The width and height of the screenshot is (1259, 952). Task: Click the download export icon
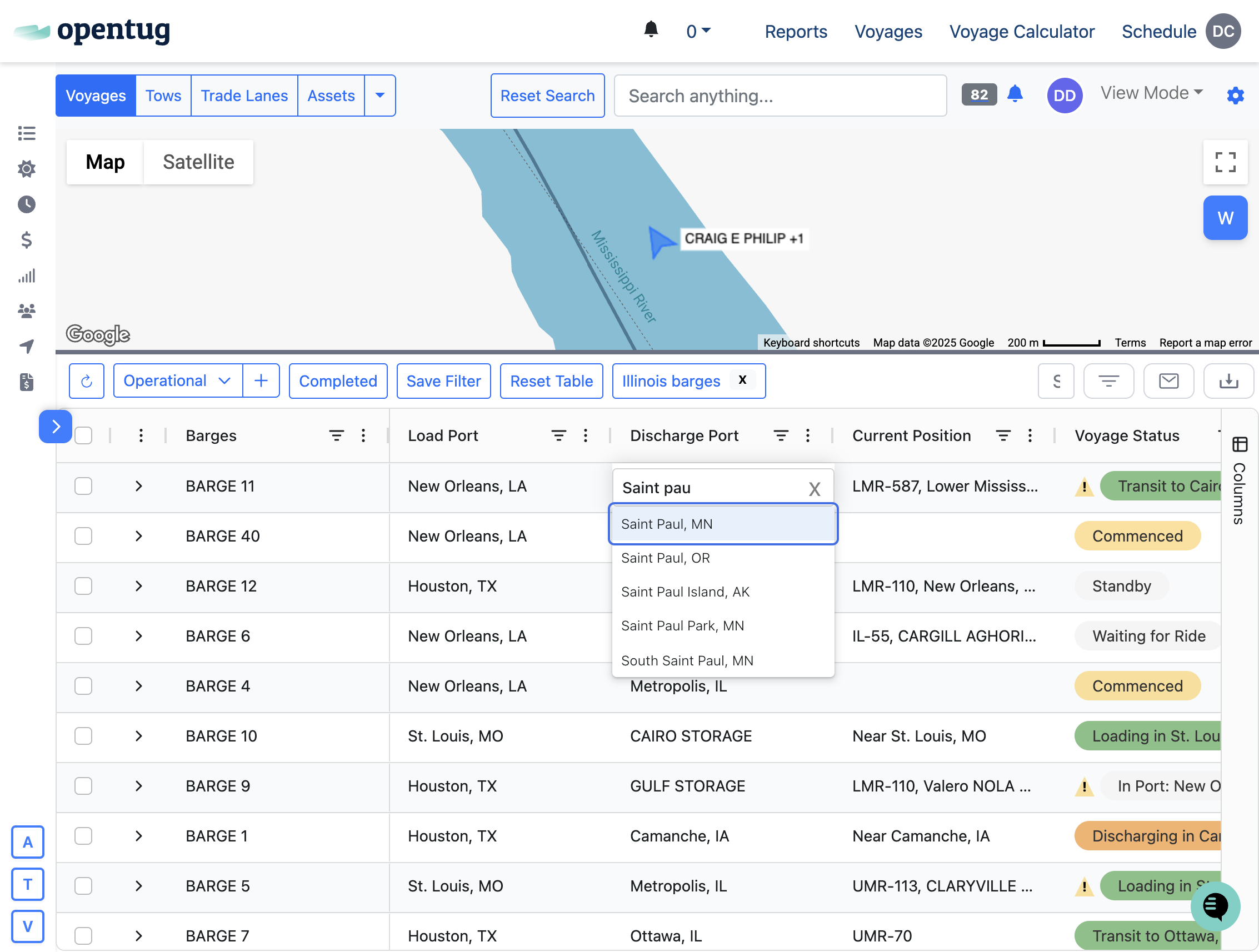pyautogui.click(x=1228, y=381)
